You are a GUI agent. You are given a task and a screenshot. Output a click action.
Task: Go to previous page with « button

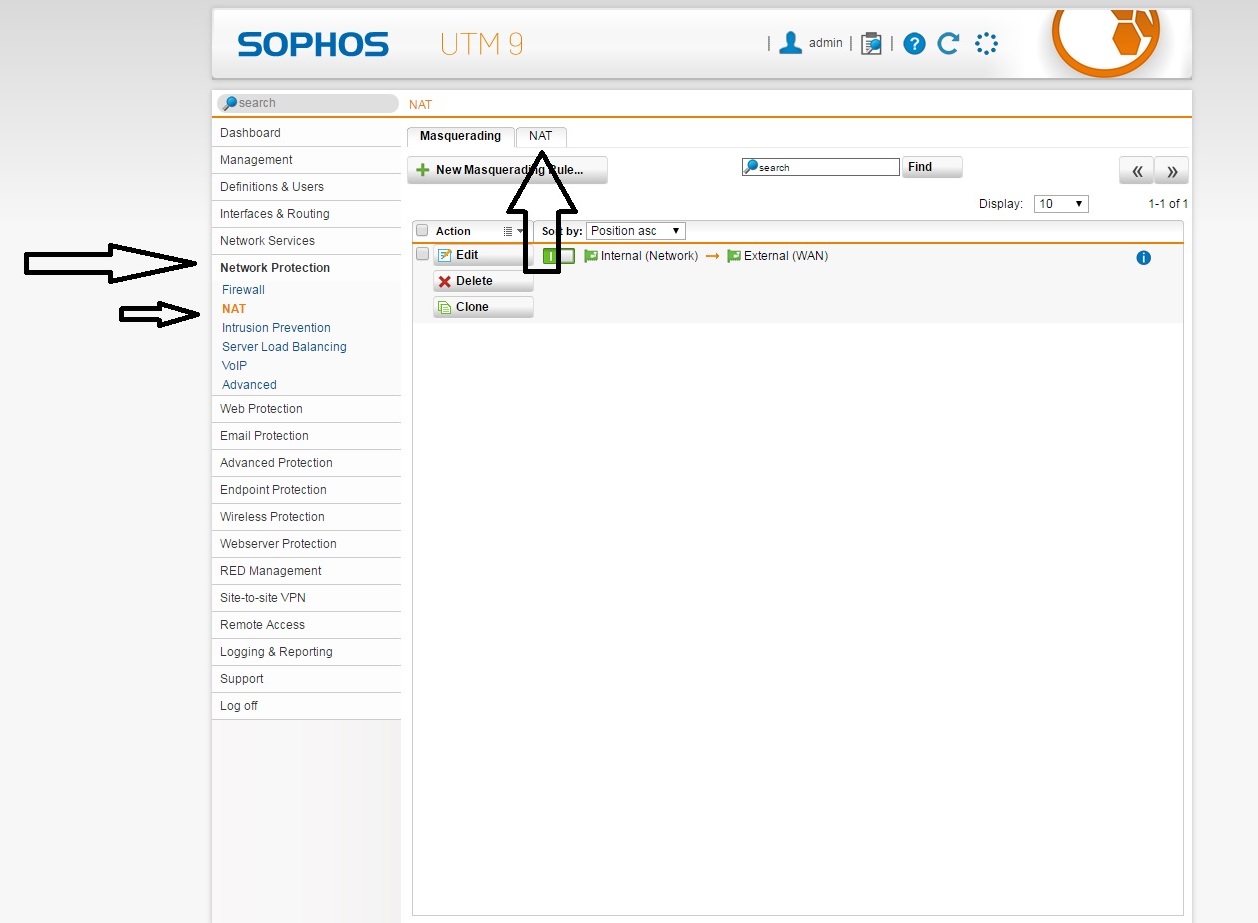click(x=1136, y=171)
